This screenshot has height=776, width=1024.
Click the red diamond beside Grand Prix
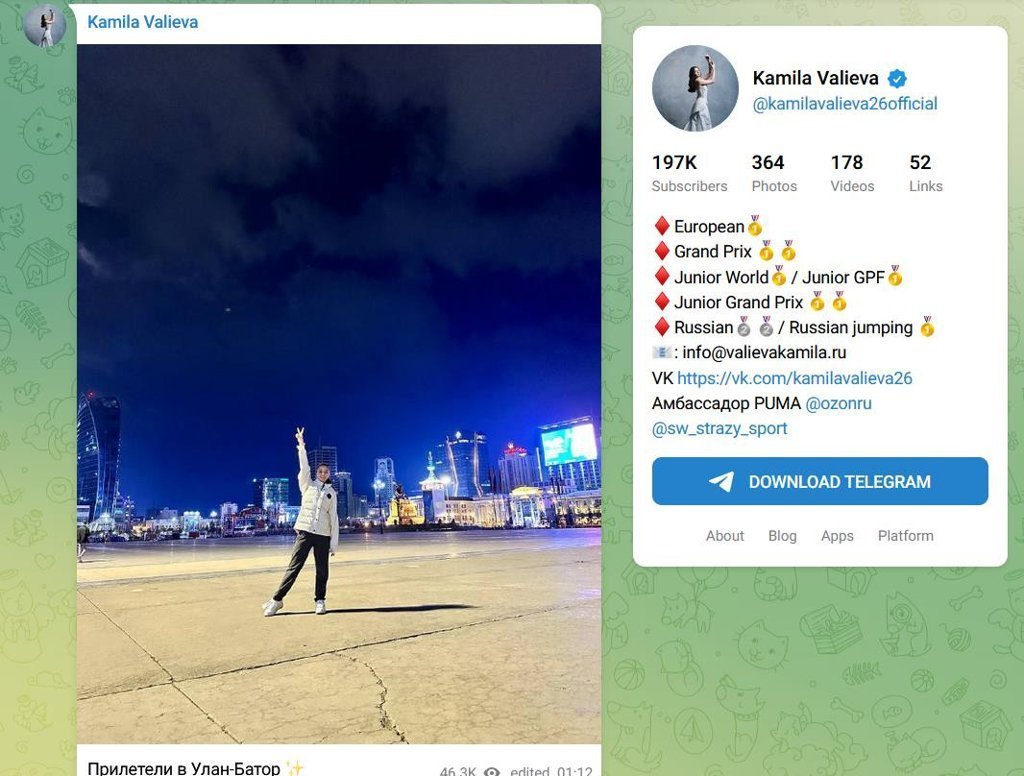pyautogui.click(x=662, y=251)
